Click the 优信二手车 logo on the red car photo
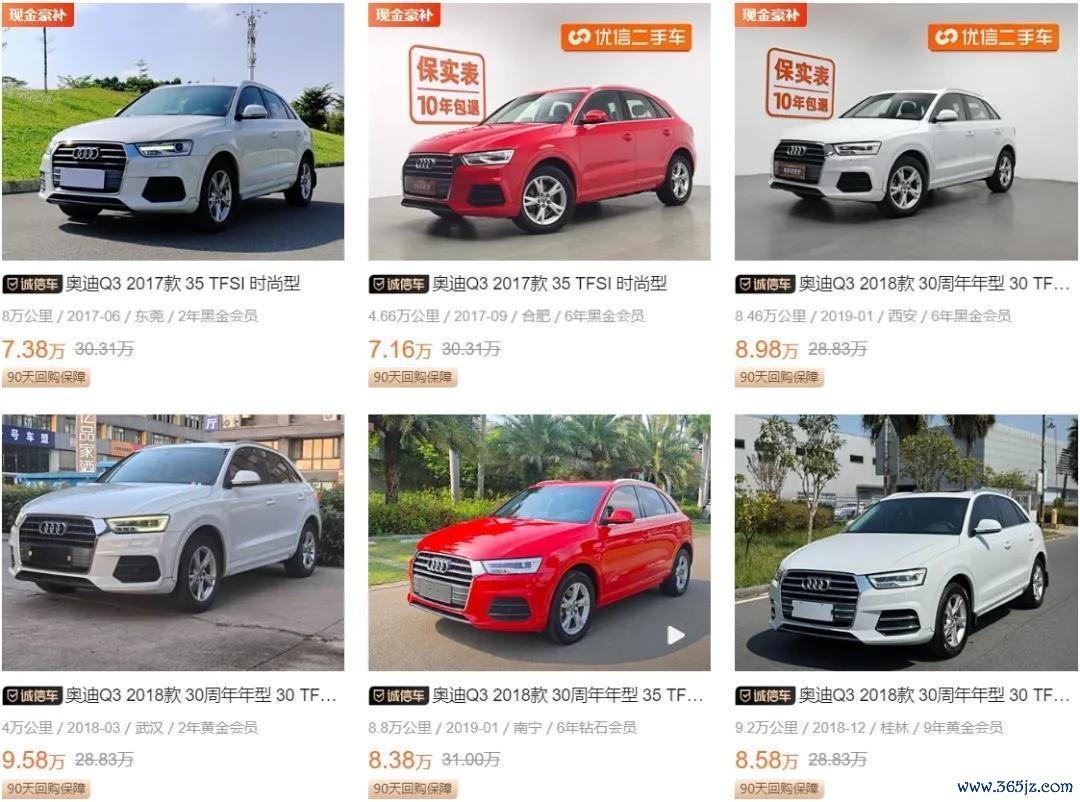The width and height of the screenshot is (1080, 802). [626, 37]
